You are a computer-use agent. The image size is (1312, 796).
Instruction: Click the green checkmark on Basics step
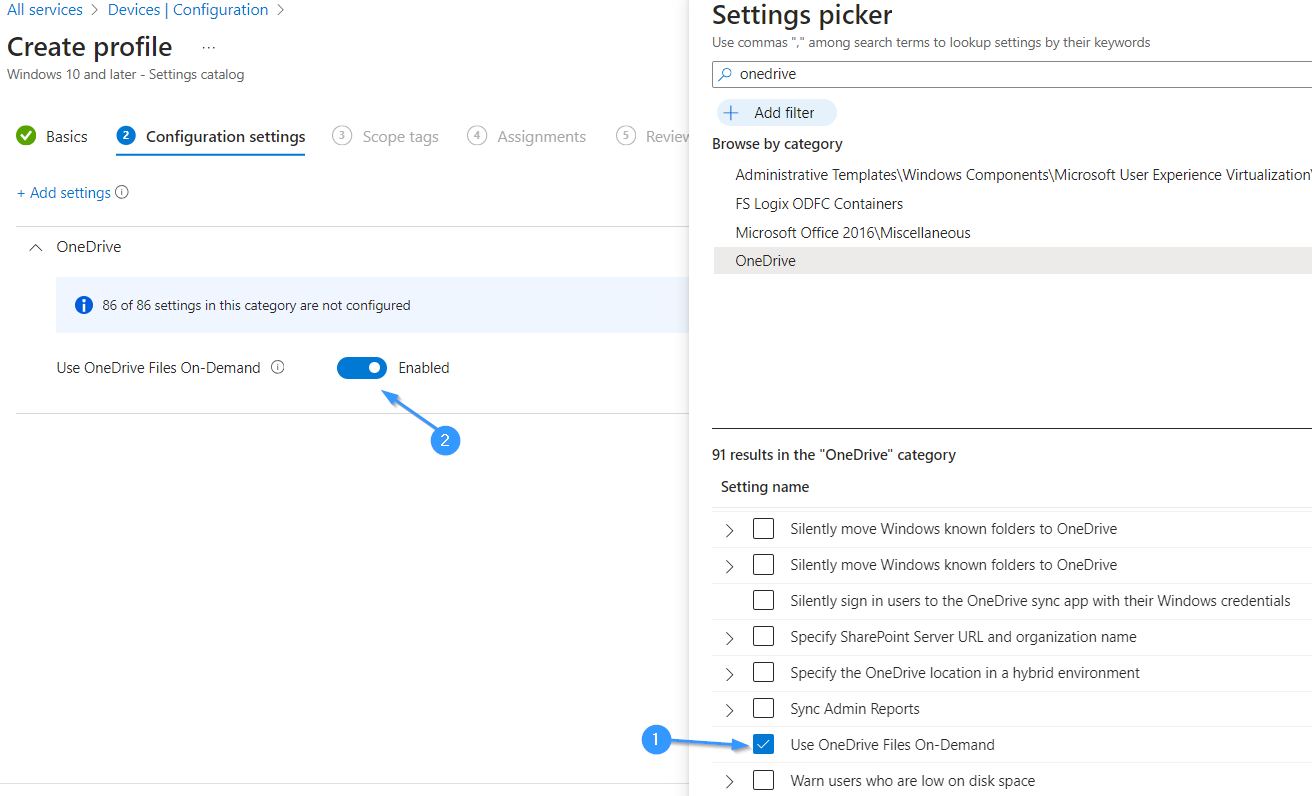(26, 136)
